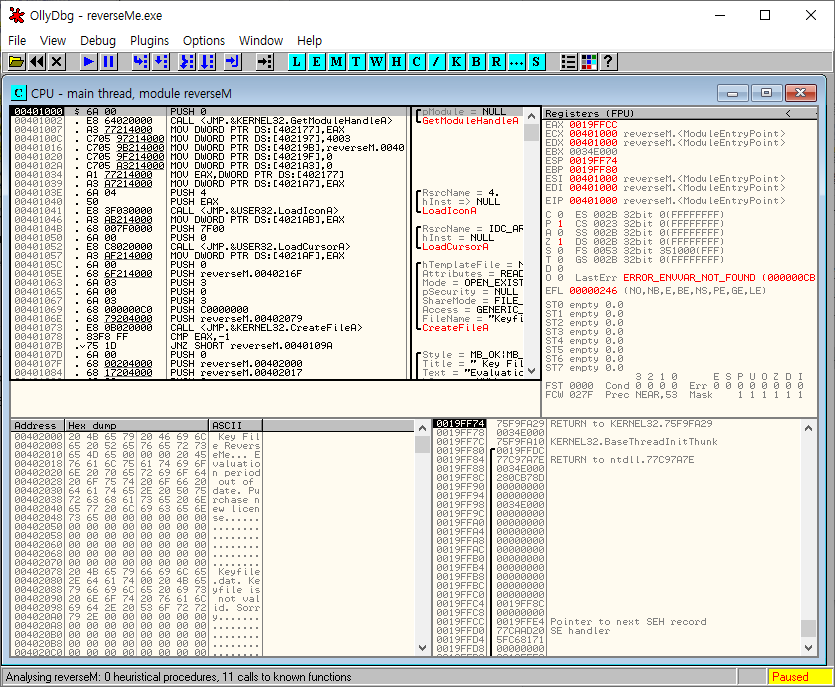Show the Call stack window (K)
Viewport: 835px width, 687px height.
point(456,62)
